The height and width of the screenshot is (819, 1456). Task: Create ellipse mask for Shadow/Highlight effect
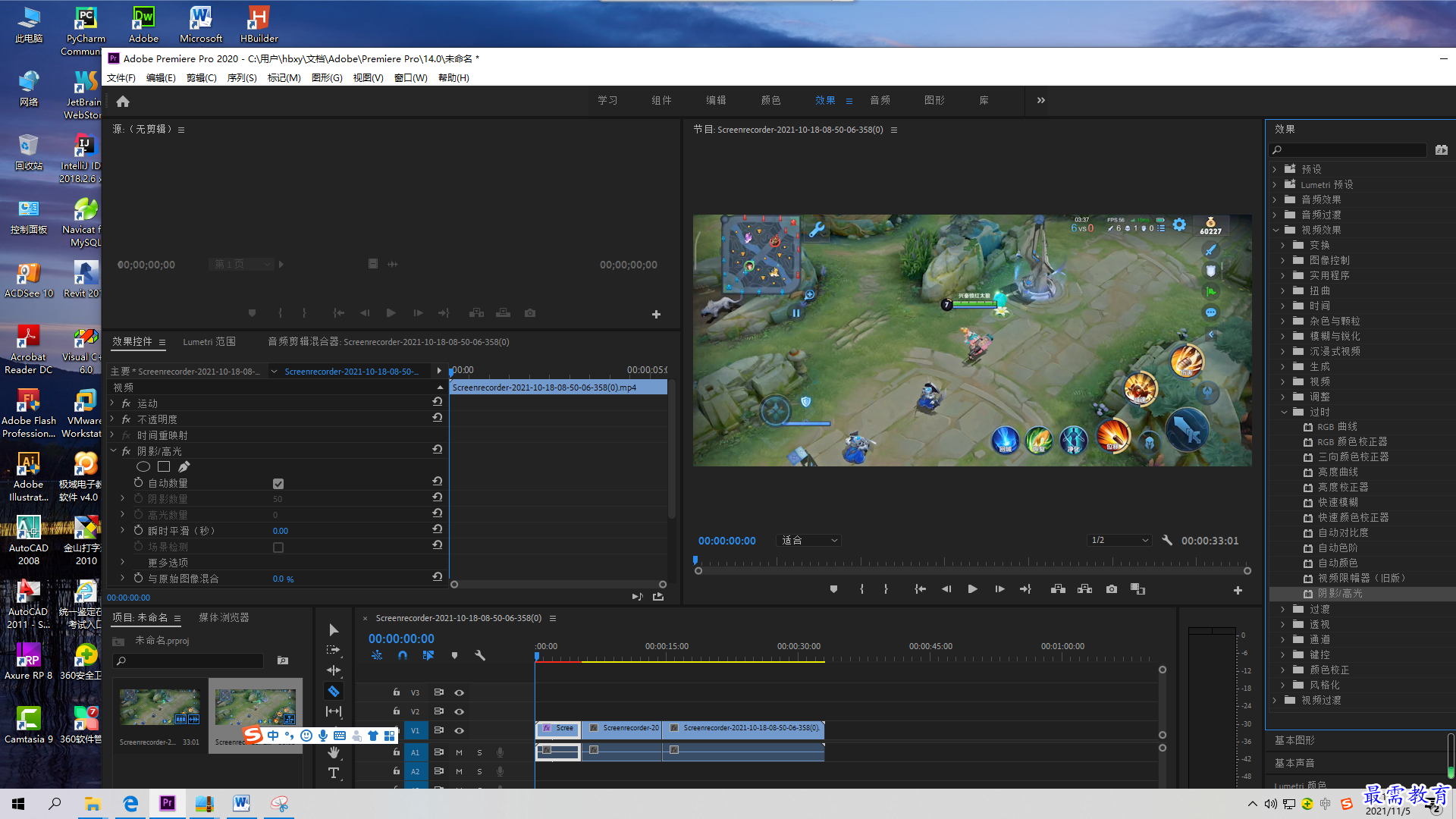[143, 467]
